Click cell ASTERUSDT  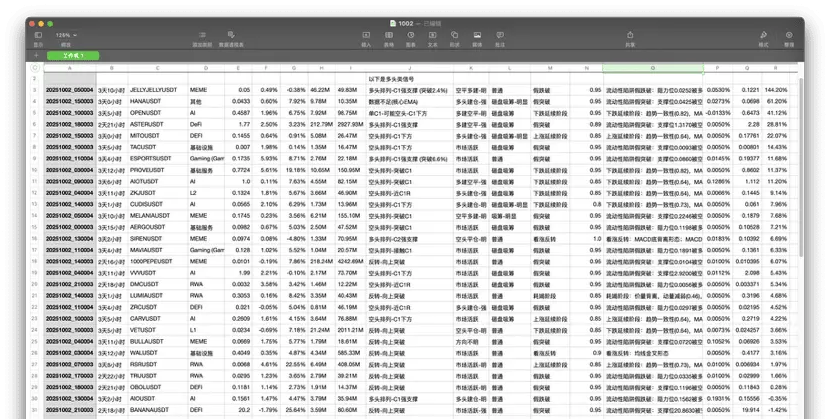(158, 125)
